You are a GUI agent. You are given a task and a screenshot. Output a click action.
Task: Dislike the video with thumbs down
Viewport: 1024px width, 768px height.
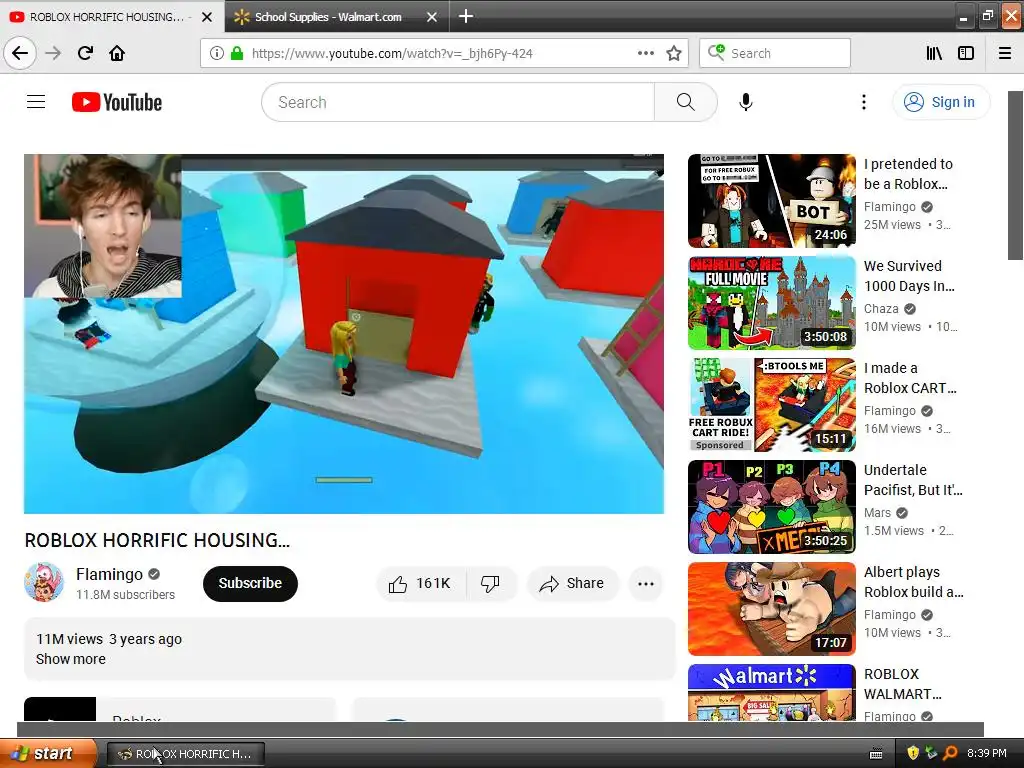[x=490, y=583]
